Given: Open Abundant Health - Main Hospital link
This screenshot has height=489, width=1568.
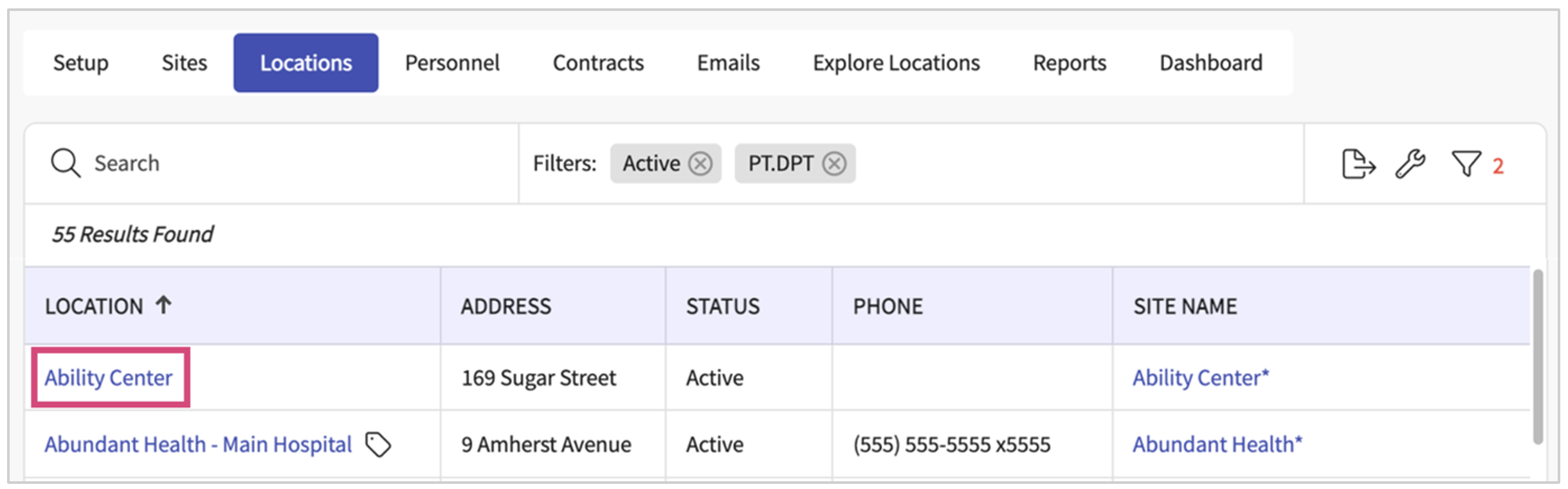Looking at the screenshot, I should coord(198,445).
